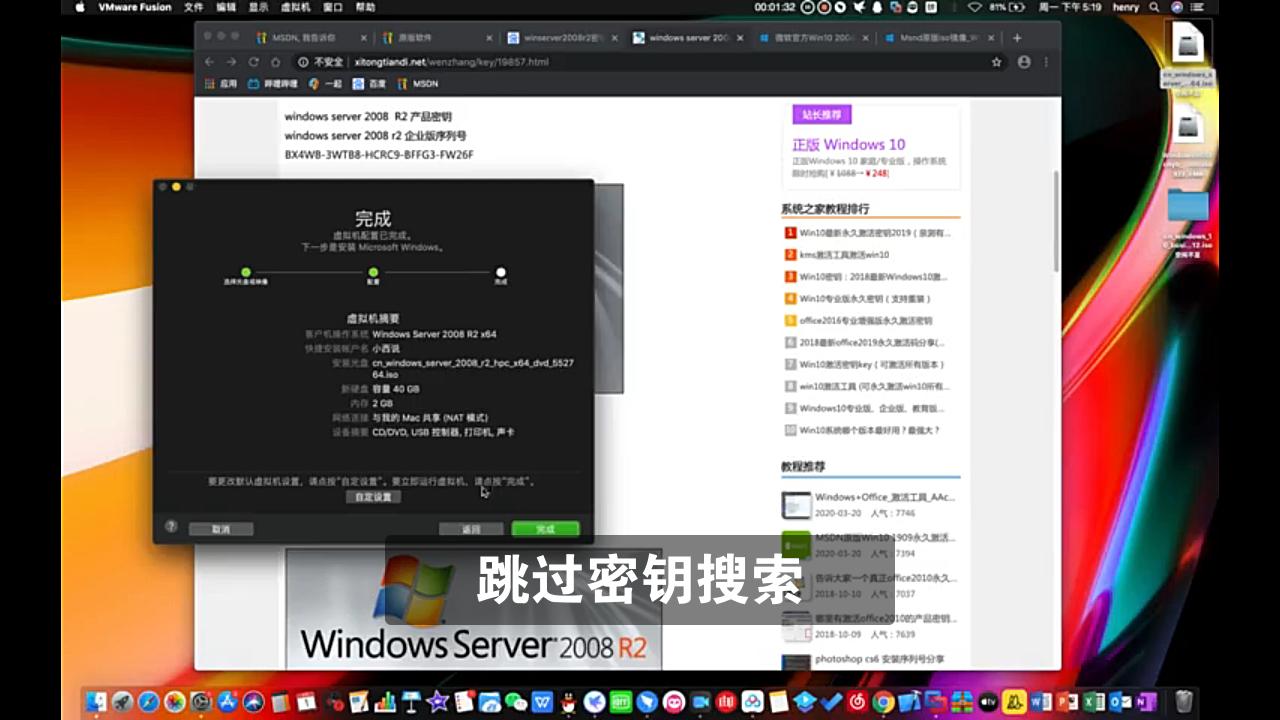This screenshot has width=1280, height=720.
Task: Open the help question mark in VMware dialog
Action: pyautogui.click(x=171, y=526)
